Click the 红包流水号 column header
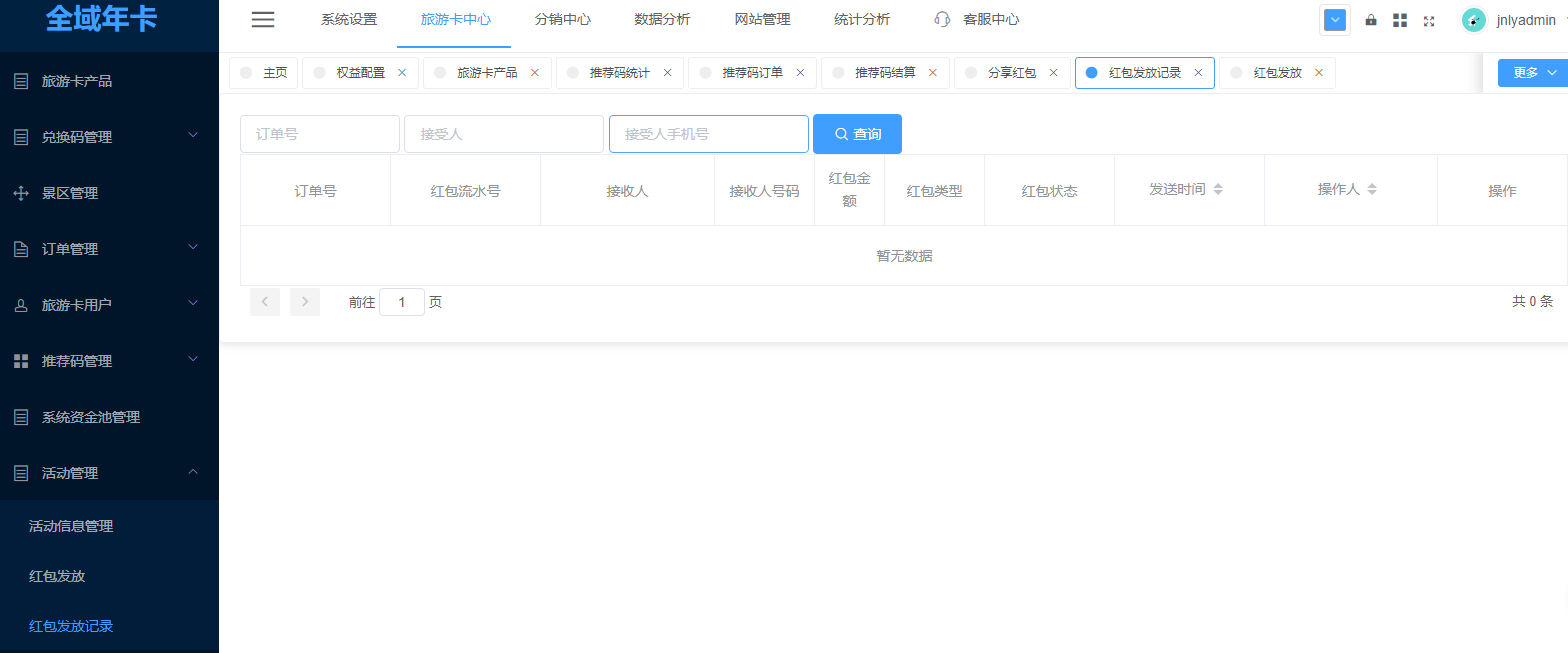The height and width of the screenshot is (653, 1568). pos(465,191)
